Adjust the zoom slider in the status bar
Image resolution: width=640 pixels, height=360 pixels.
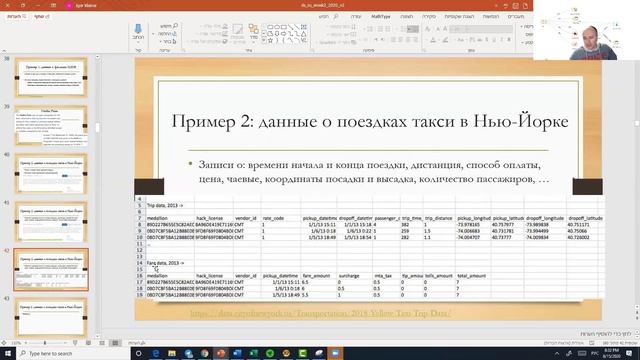click(x=45, y=343)
